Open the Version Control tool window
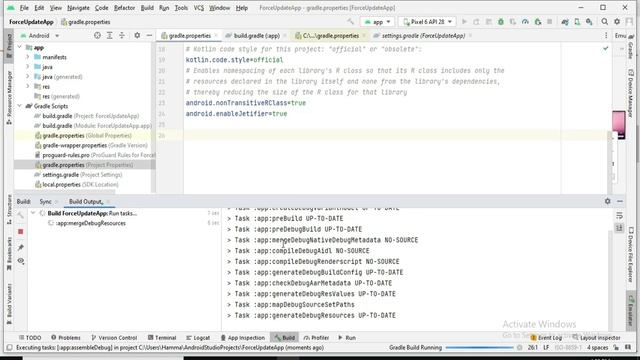Screen dimensions: 640x360 [x=114, y=338]
